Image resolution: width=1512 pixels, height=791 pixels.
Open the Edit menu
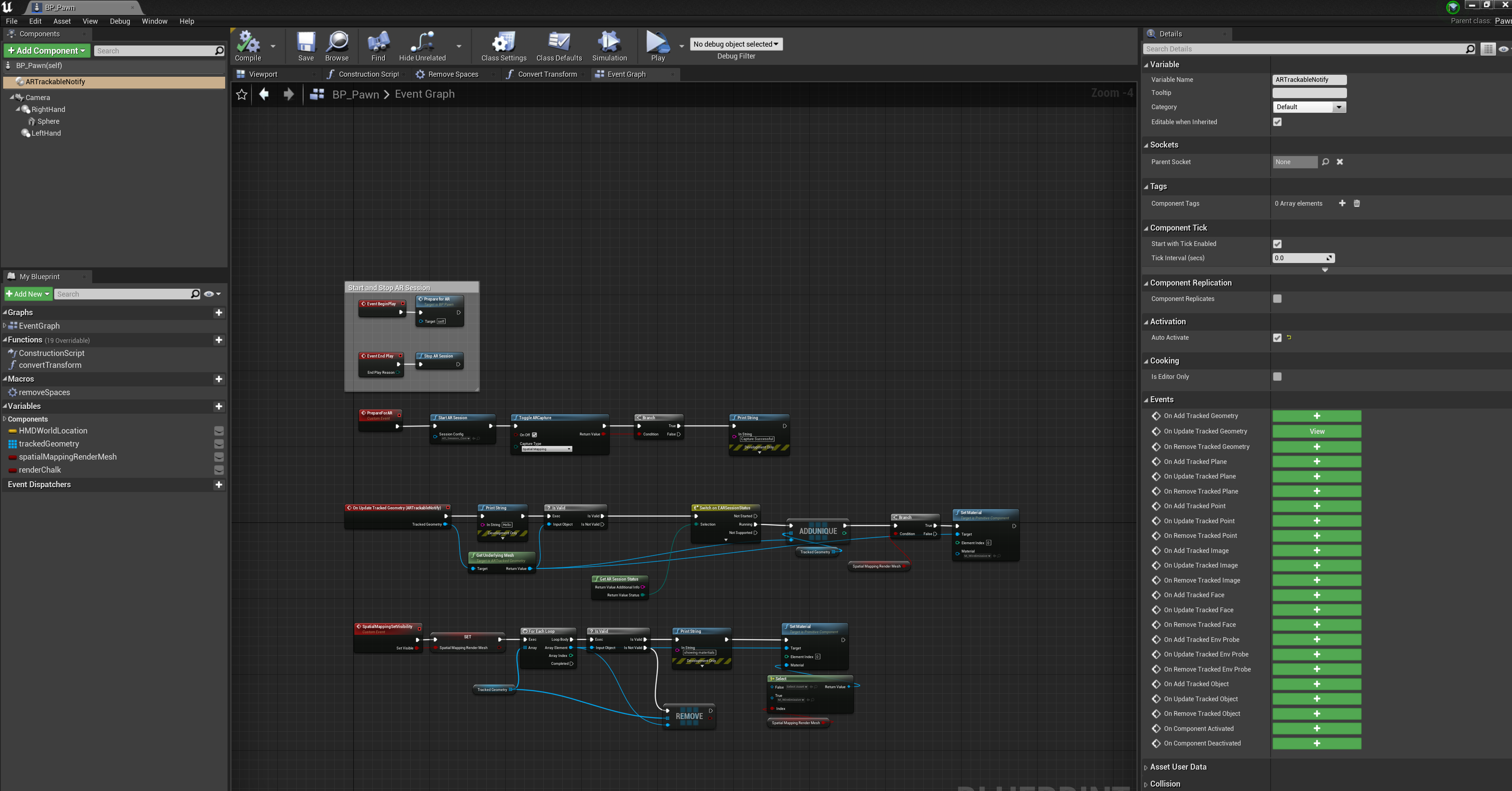pyautogui.click(x=35, y=21)
